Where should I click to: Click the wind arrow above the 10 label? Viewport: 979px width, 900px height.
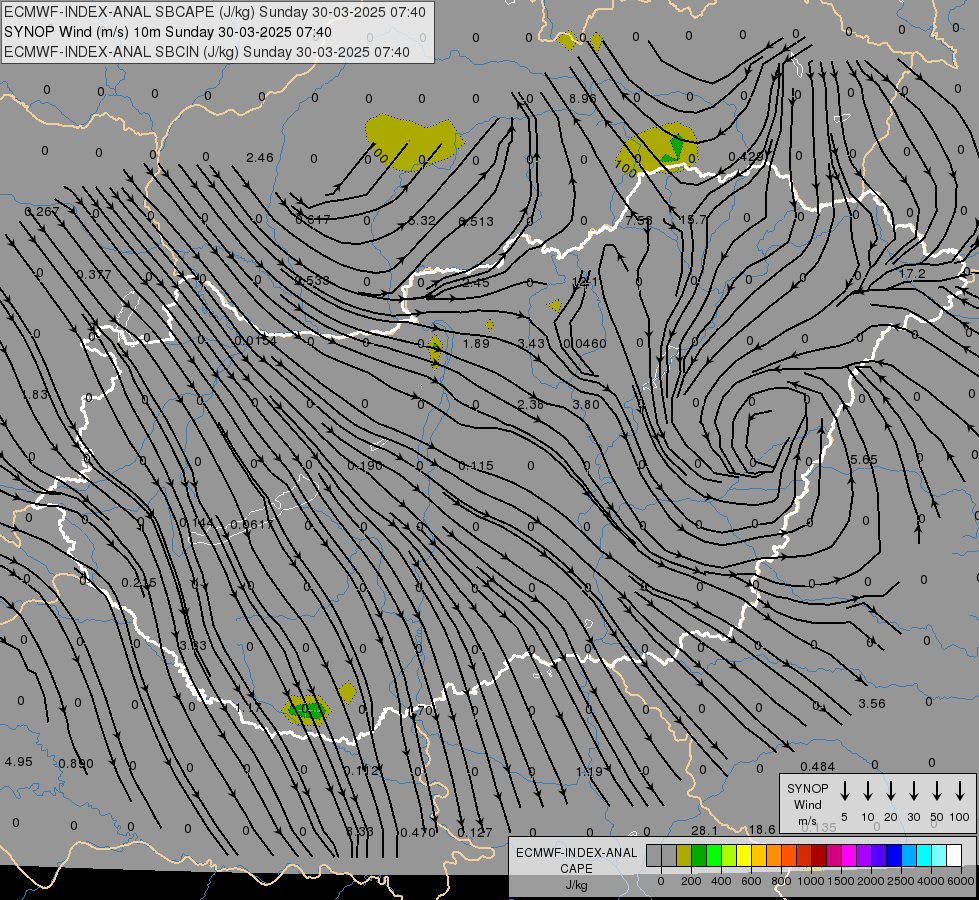[868, 790]
